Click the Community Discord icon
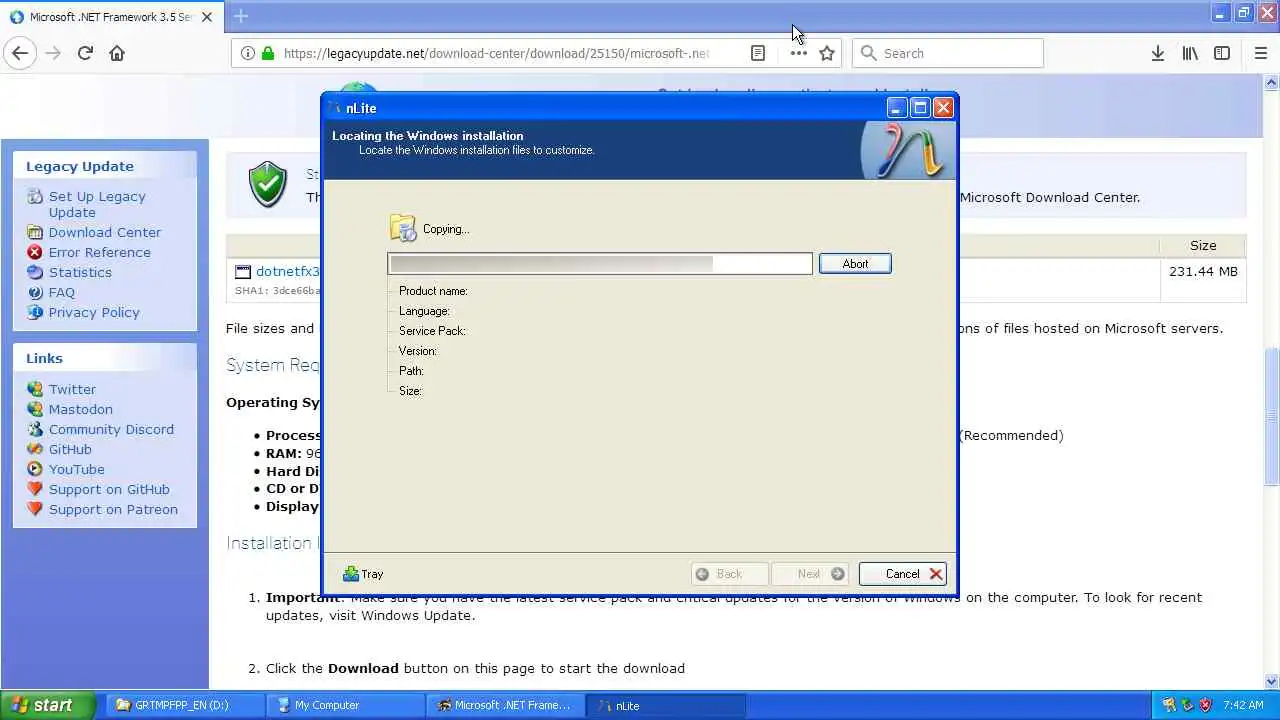The image size is (1280, 720). click(x=35, y=429)
